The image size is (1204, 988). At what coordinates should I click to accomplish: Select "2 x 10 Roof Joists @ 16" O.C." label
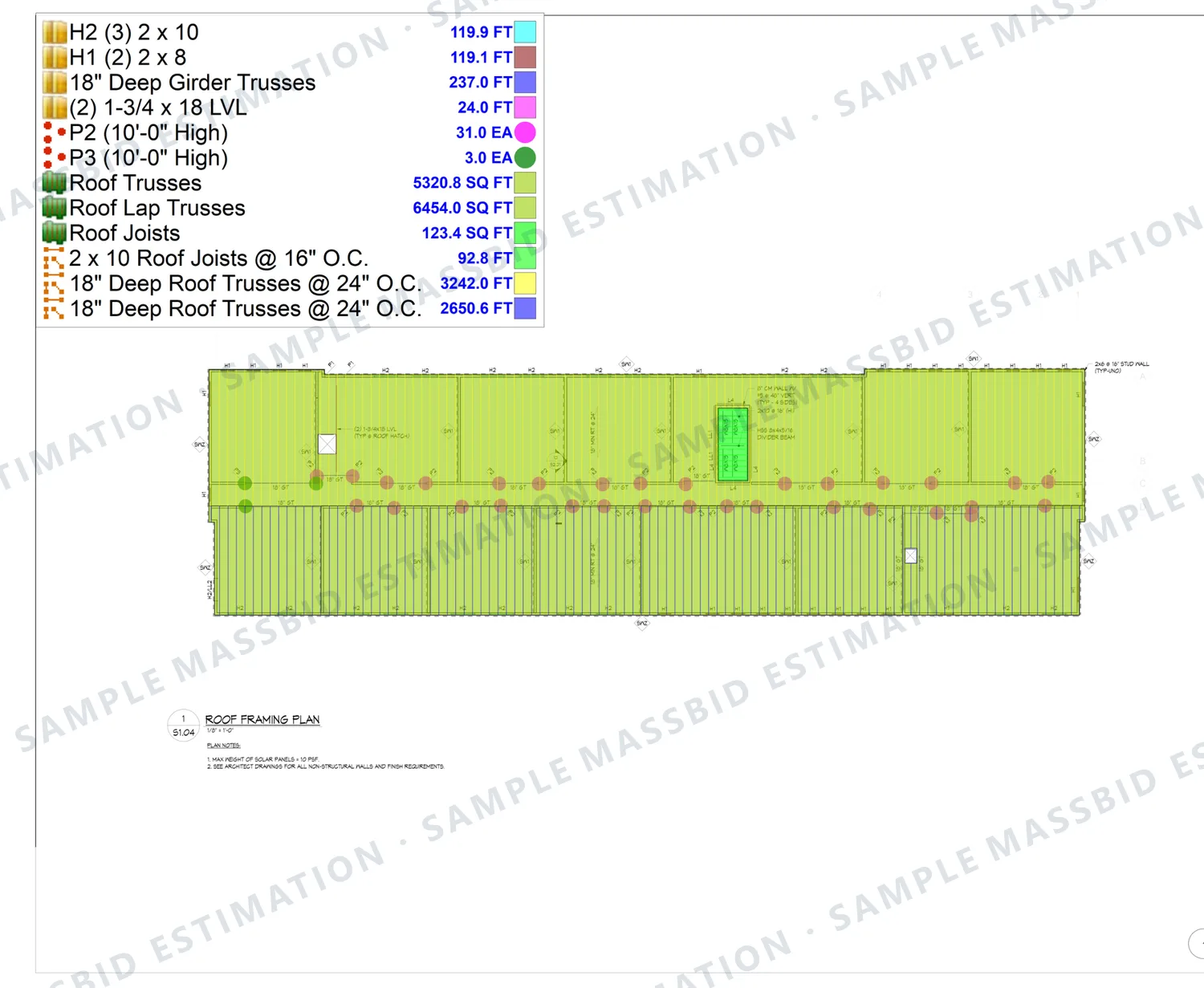pos(219,258)
